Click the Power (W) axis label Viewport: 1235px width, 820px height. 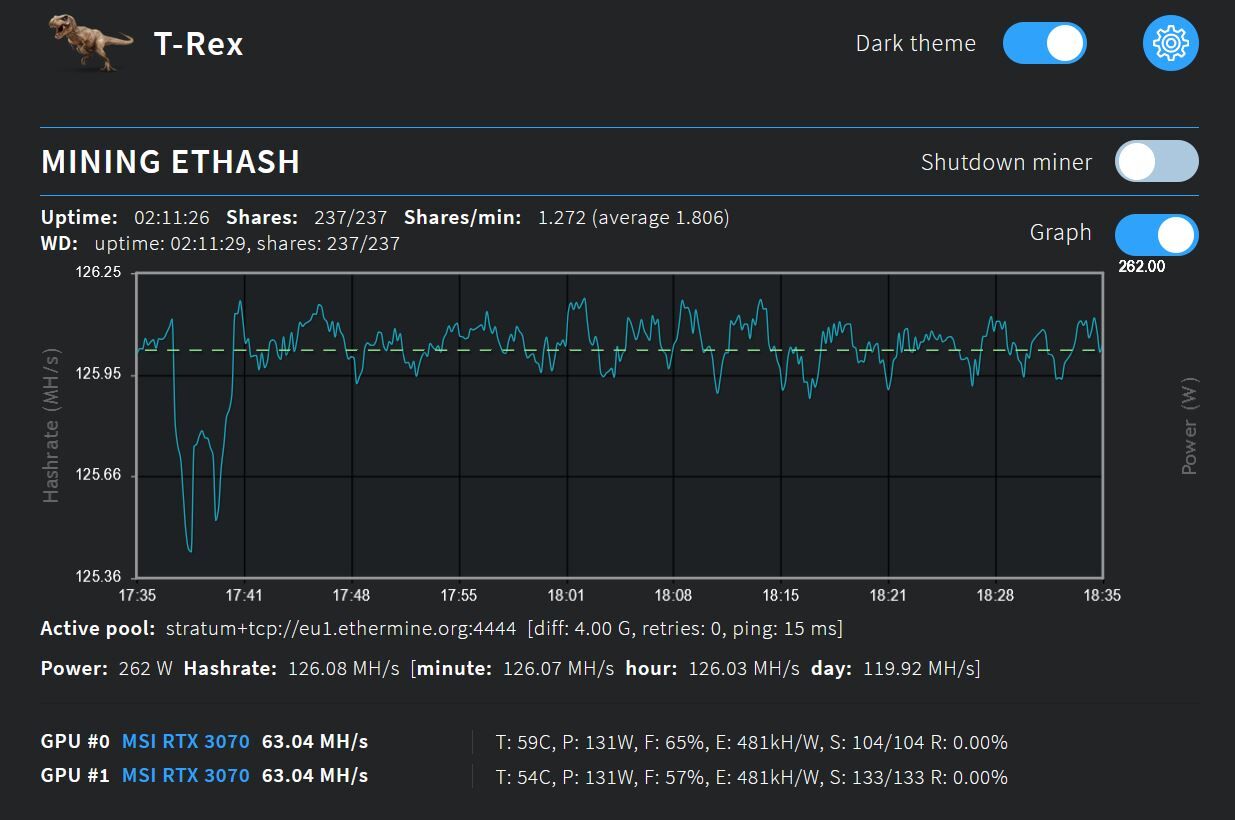[1189, 425]
